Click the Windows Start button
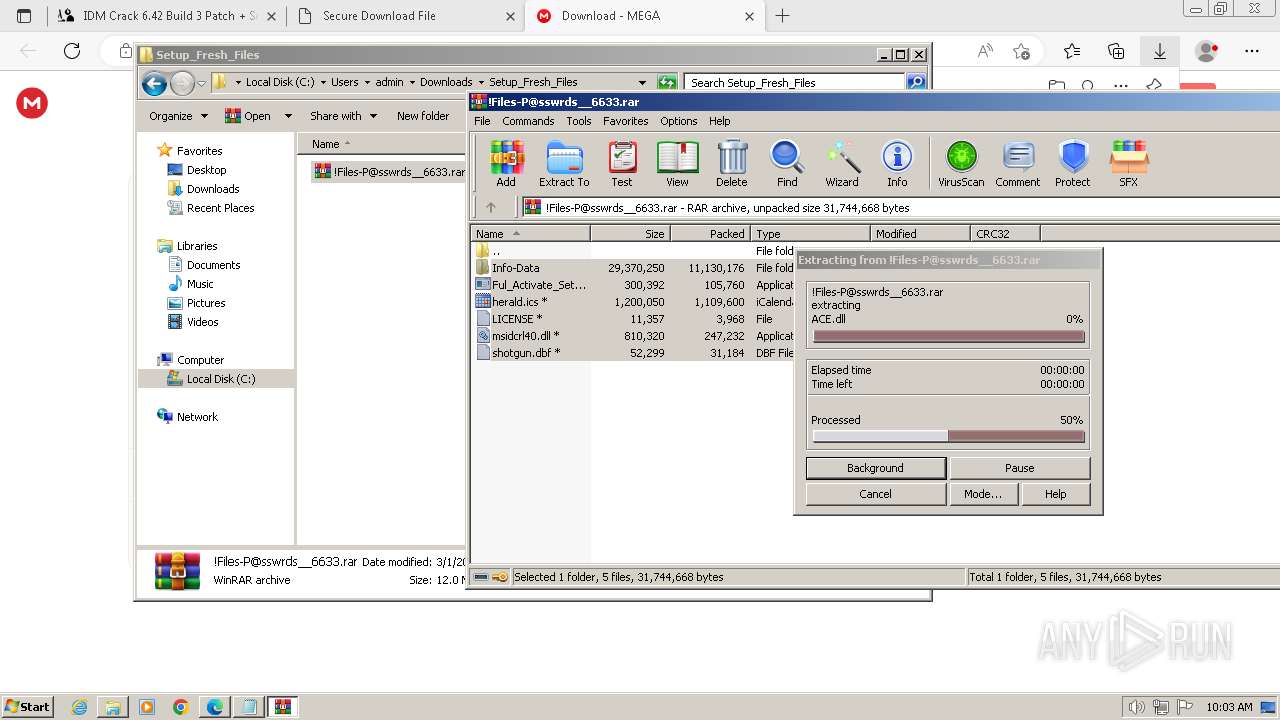Screen dimensions: 1280x720 point(27,706)
